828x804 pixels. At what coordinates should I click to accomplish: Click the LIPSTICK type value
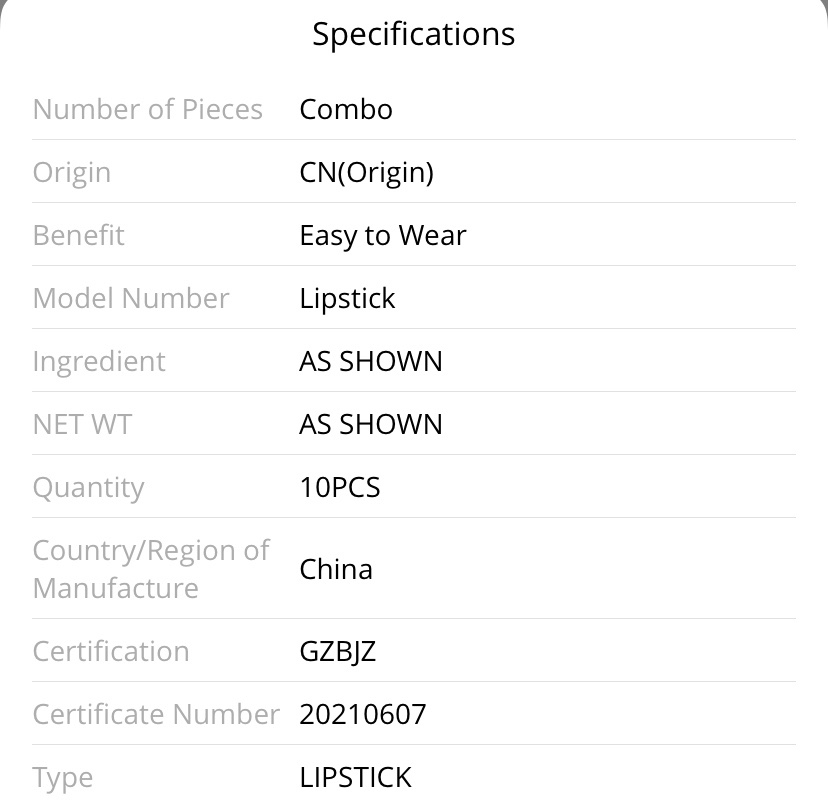point(355,778)
